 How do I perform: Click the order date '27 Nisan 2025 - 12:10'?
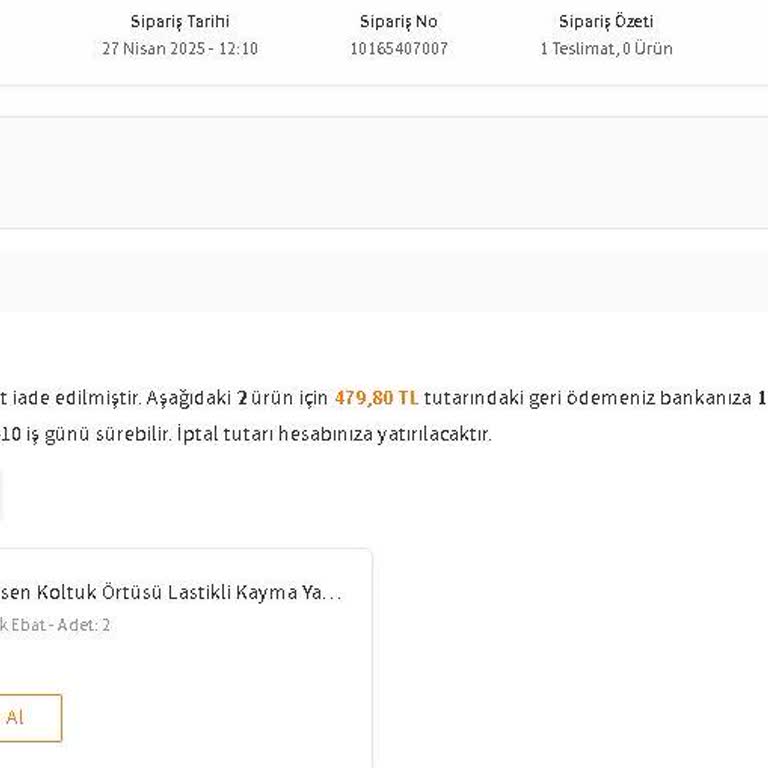pyautogui.click(x=180, y=48)
